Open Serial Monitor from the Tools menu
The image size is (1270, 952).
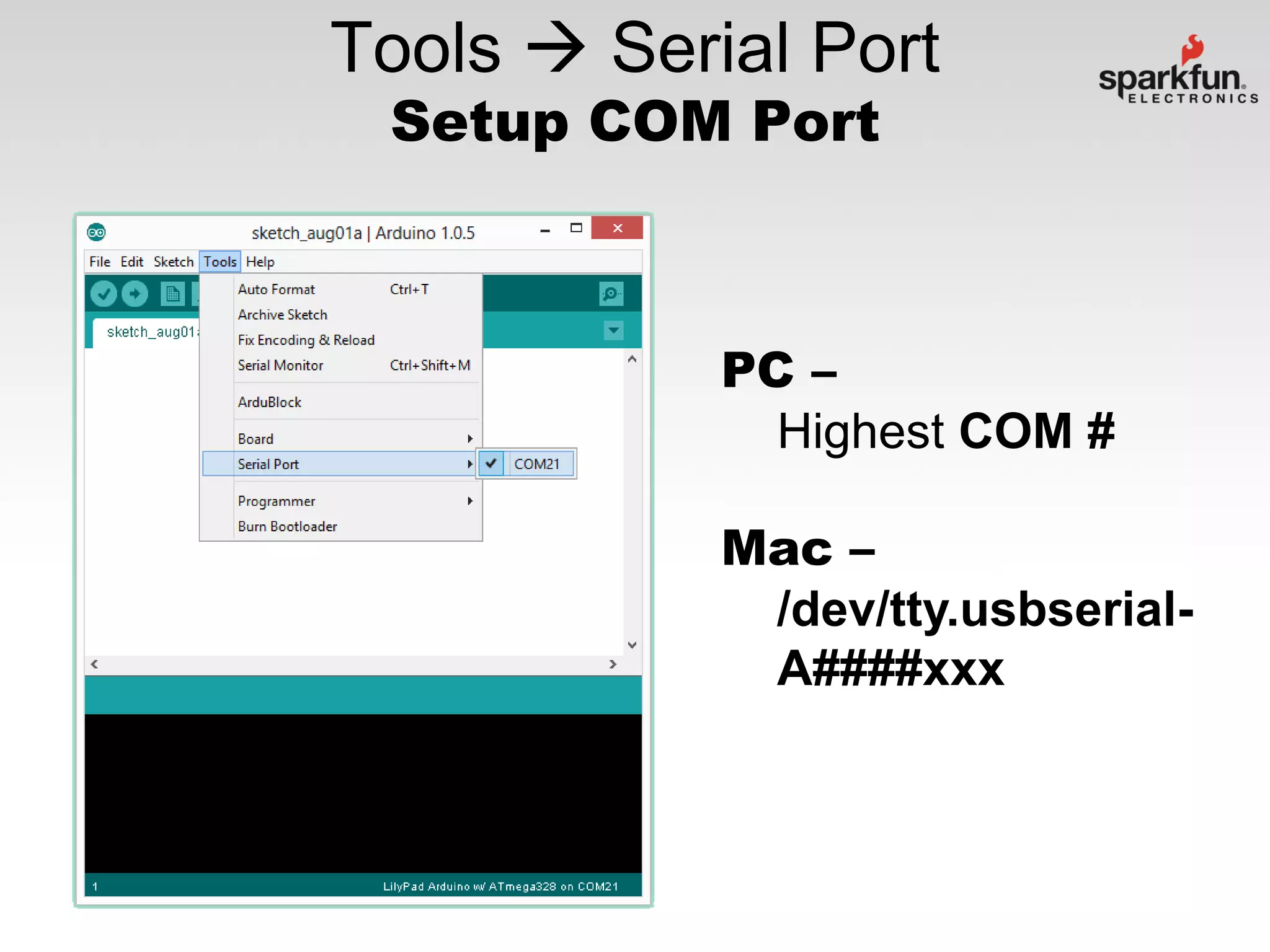click(x=341, y=366)
